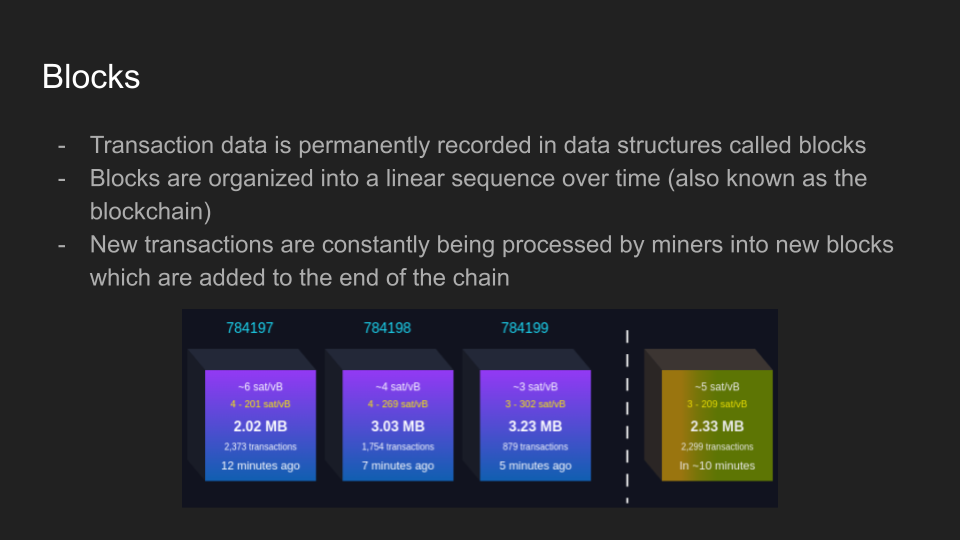
Task: Click the "5 minutes ago" timestamp
Action: click(535, 466)
